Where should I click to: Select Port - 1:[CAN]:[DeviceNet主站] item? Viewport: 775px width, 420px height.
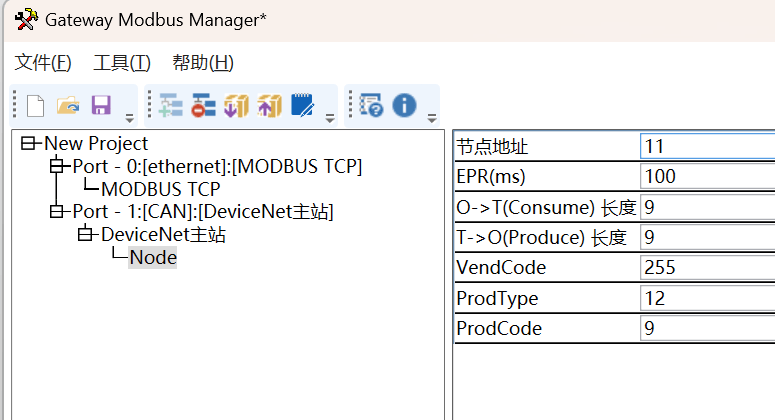(x=203, y=211)
